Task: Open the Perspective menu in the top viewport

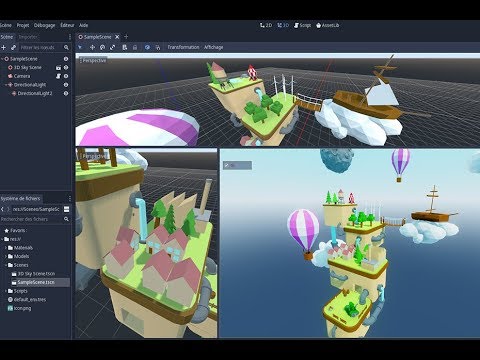Action: coord(93,61)
